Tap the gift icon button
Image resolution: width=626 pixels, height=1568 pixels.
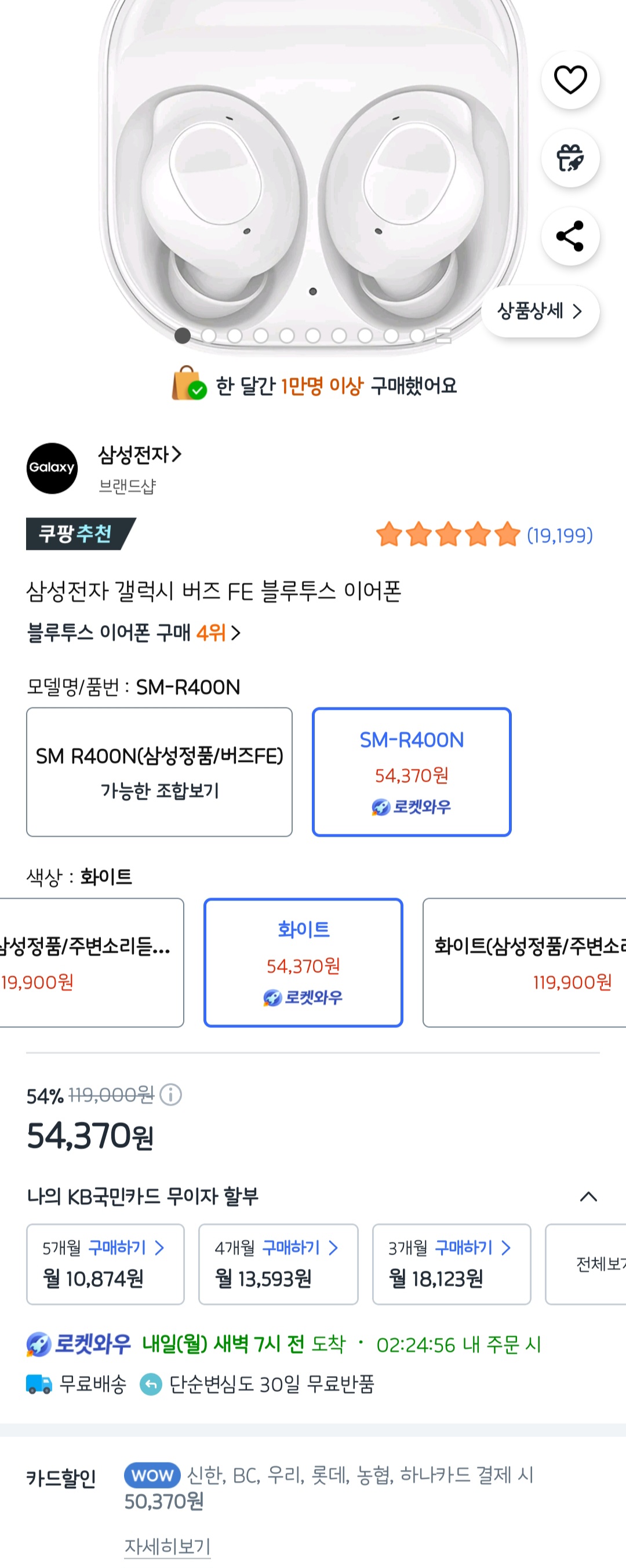pos(570,158)
